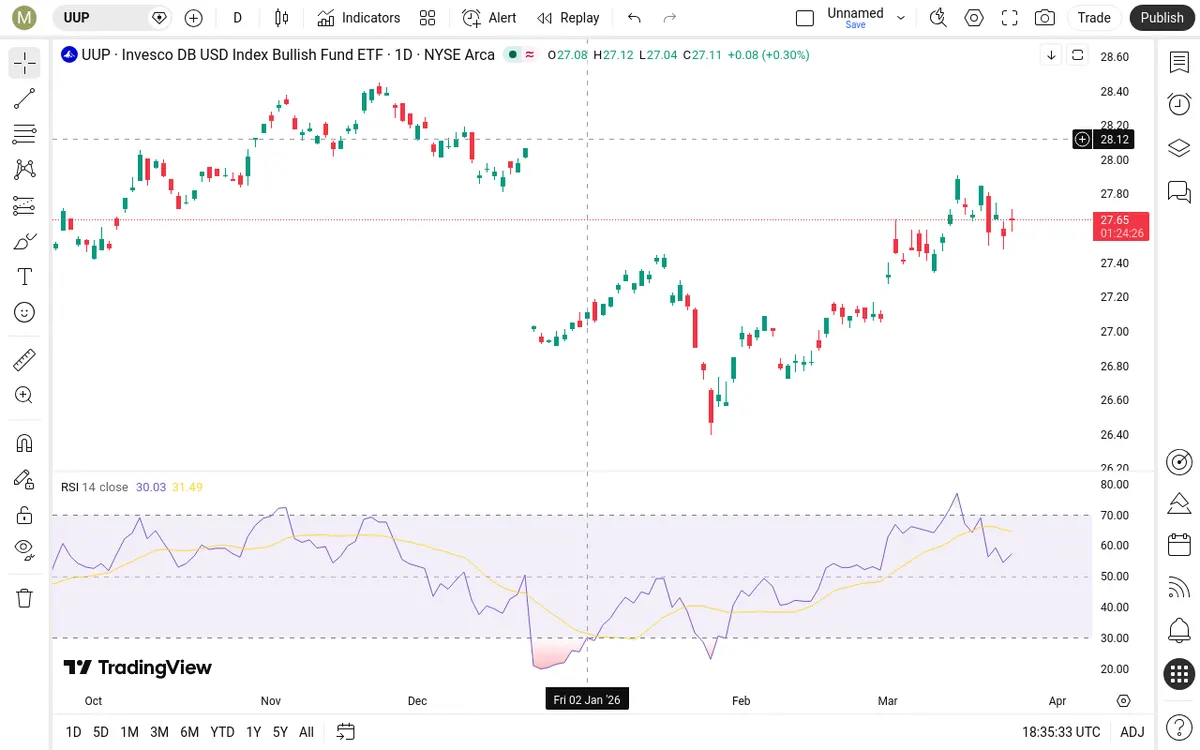The height and width of the screenshot is (750, 1200).
Task: Redo the last chart action
Action: click(670, 17)
